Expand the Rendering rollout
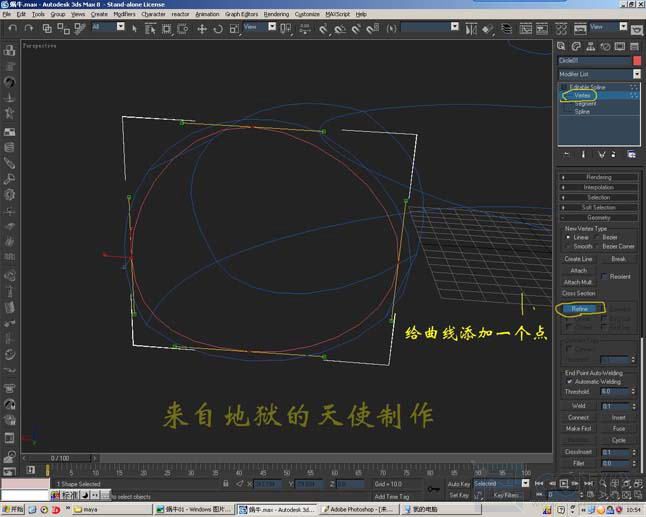This screenshot has height=517, width=646. (x=599, y=177)
